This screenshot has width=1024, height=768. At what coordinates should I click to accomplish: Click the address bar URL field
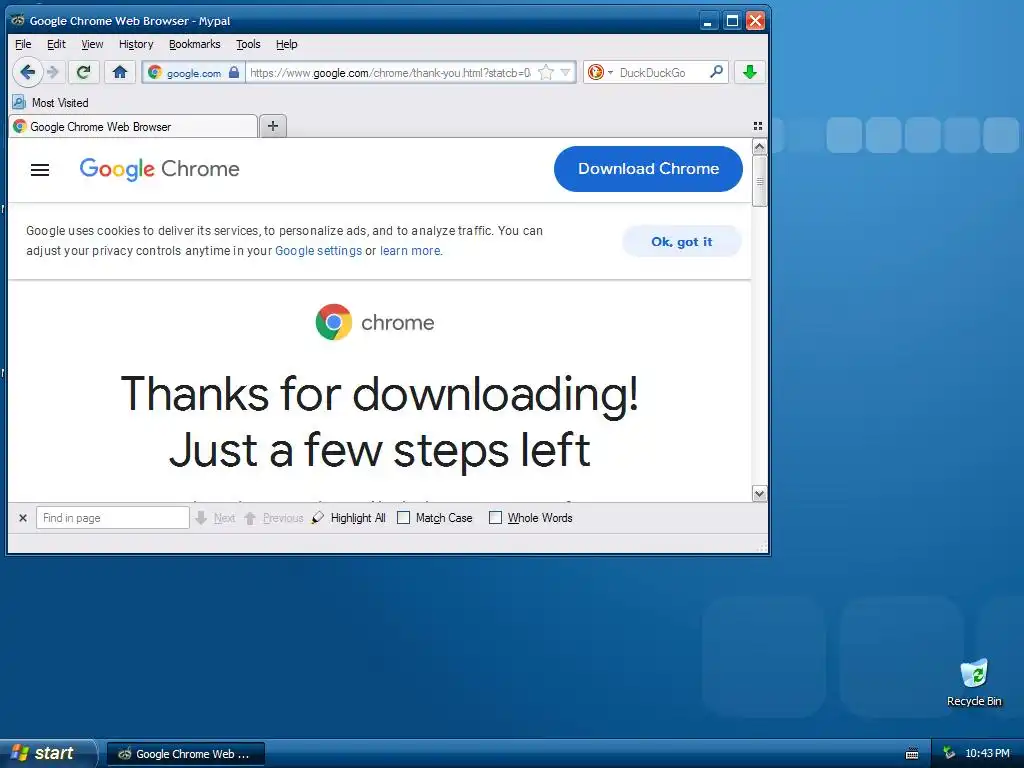tap(391, 72)
